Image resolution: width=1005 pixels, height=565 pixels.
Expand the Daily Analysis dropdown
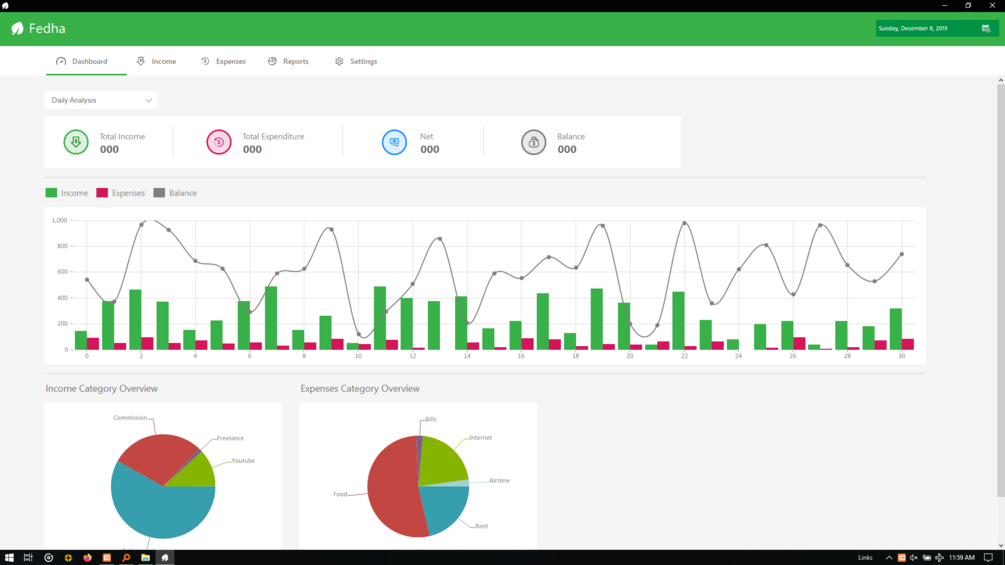click(101, 100)
